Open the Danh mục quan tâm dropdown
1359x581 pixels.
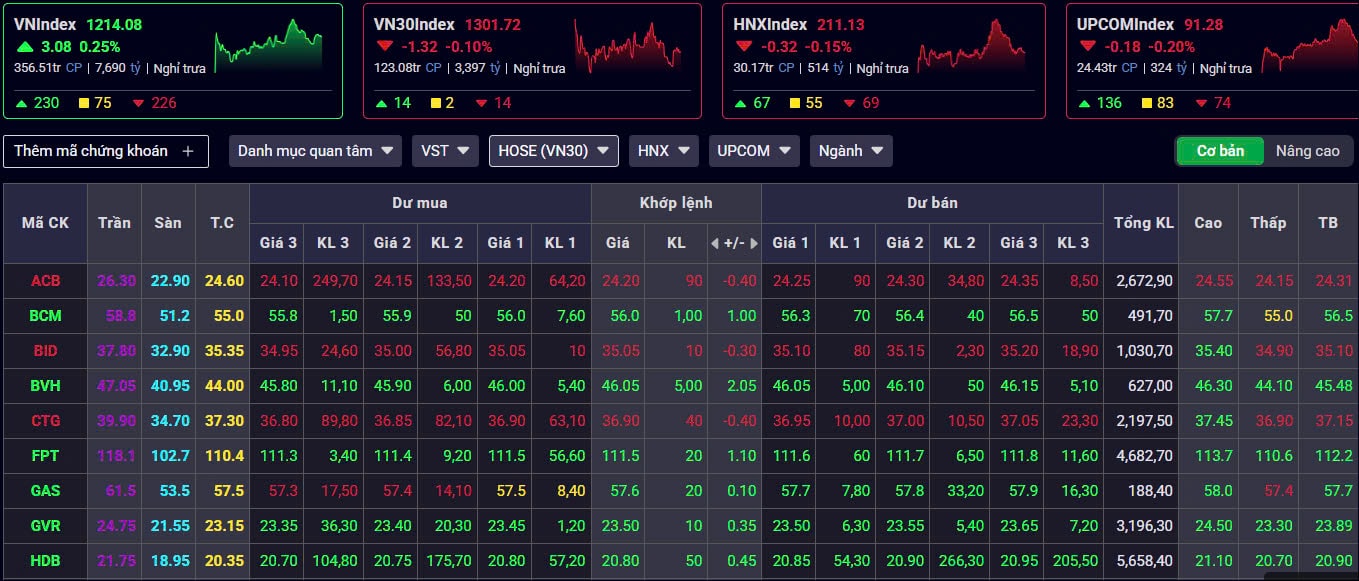[x=315, y=151]
